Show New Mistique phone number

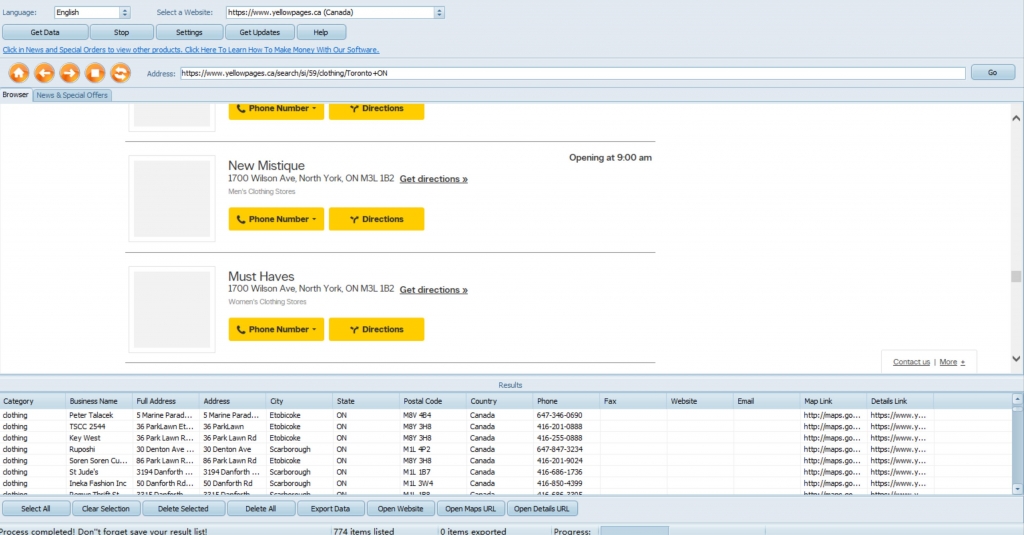[276, 219]
